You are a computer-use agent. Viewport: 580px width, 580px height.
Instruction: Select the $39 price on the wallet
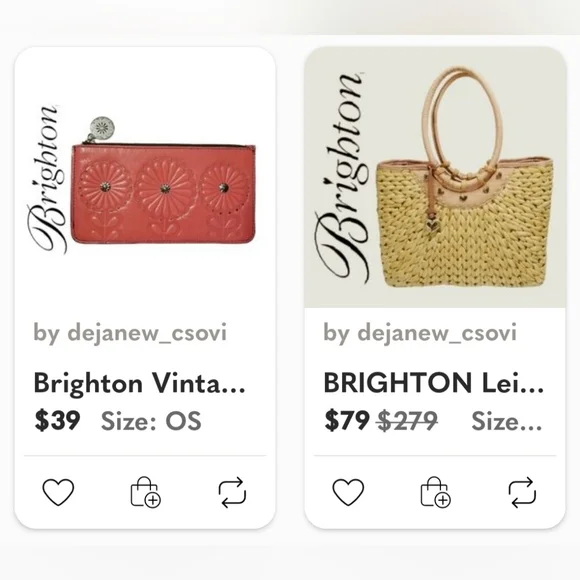tap(57, 421)
